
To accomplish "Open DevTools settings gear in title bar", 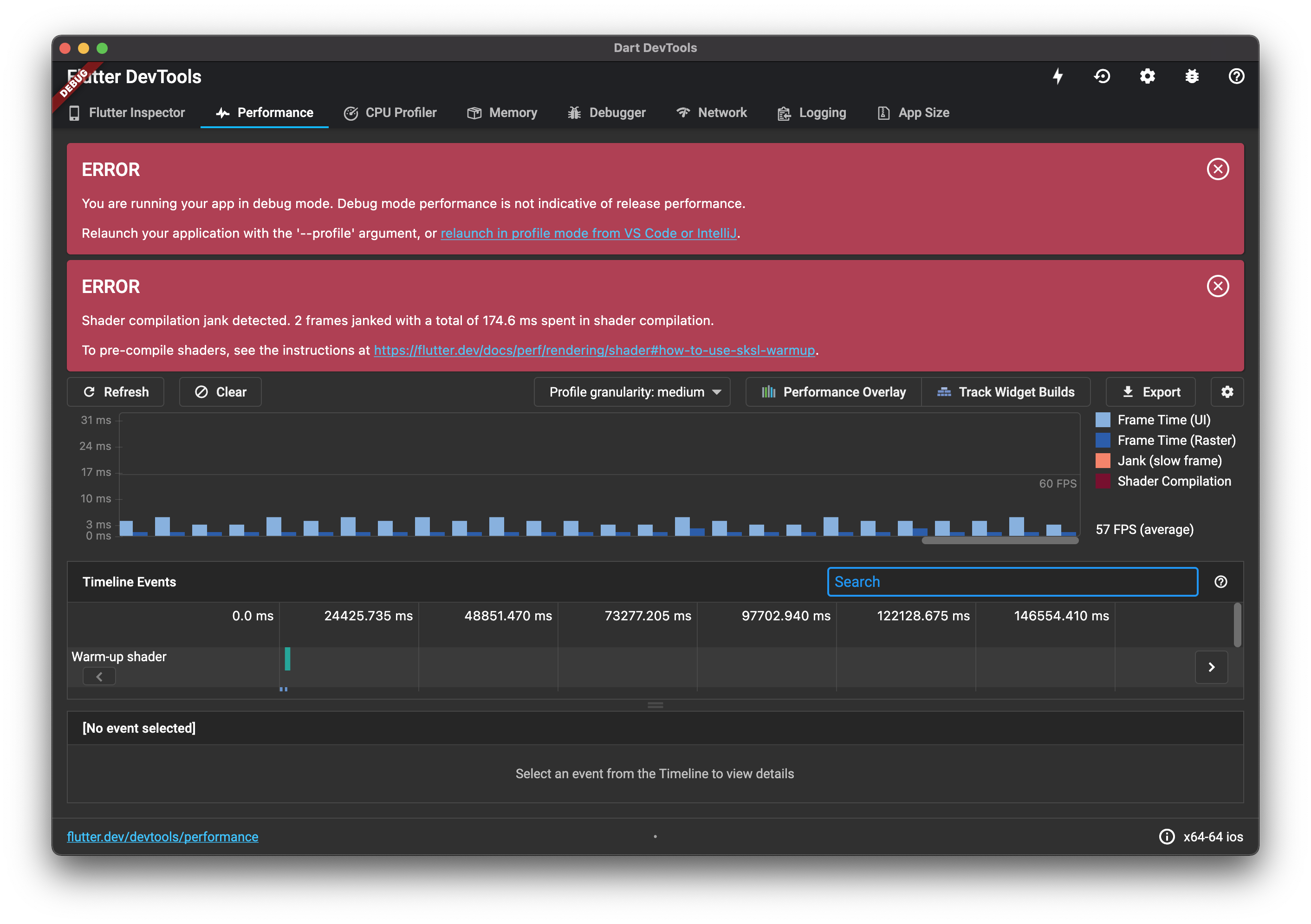I will 1147,76.
